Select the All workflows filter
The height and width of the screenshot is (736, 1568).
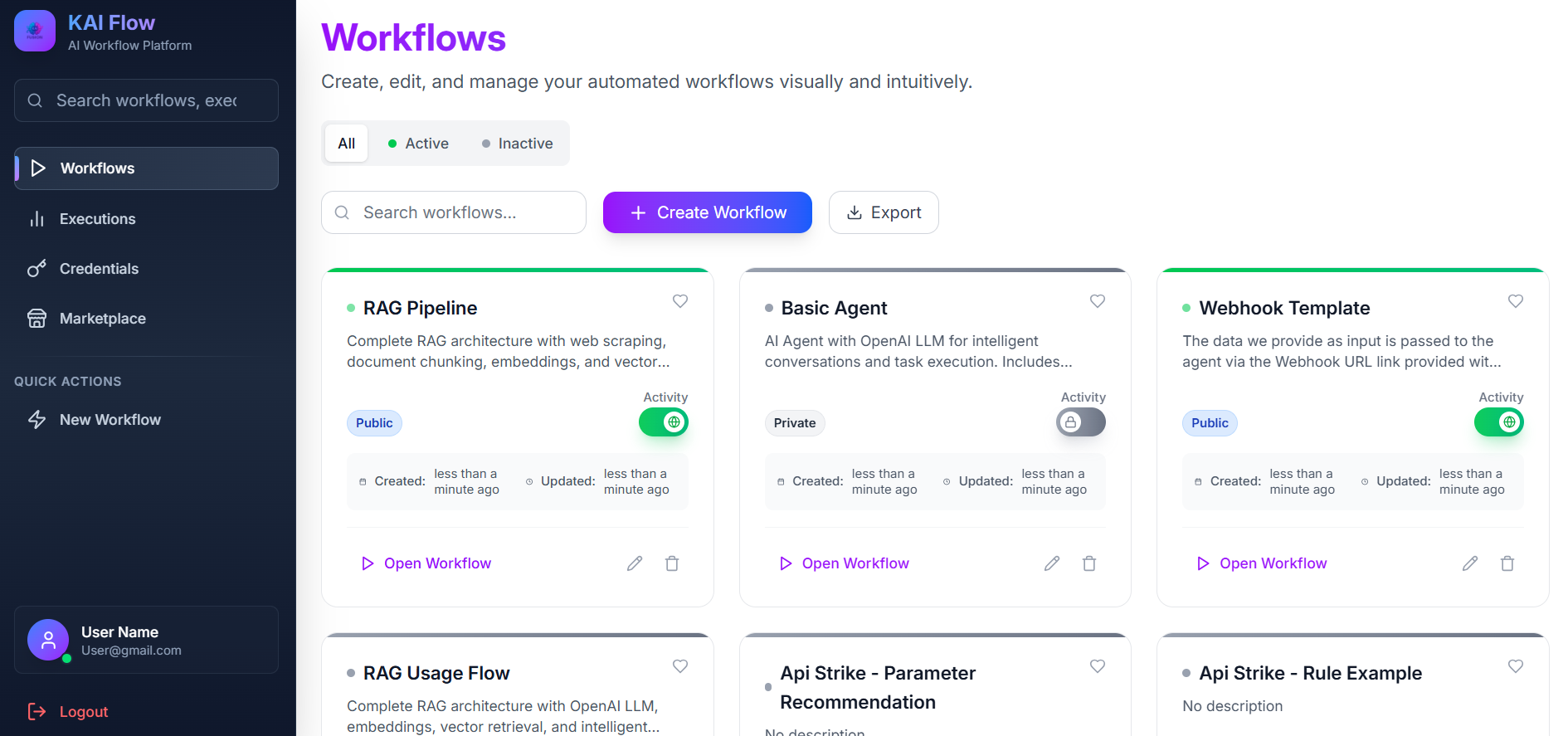pyautogui.click(x=346, y=143)
